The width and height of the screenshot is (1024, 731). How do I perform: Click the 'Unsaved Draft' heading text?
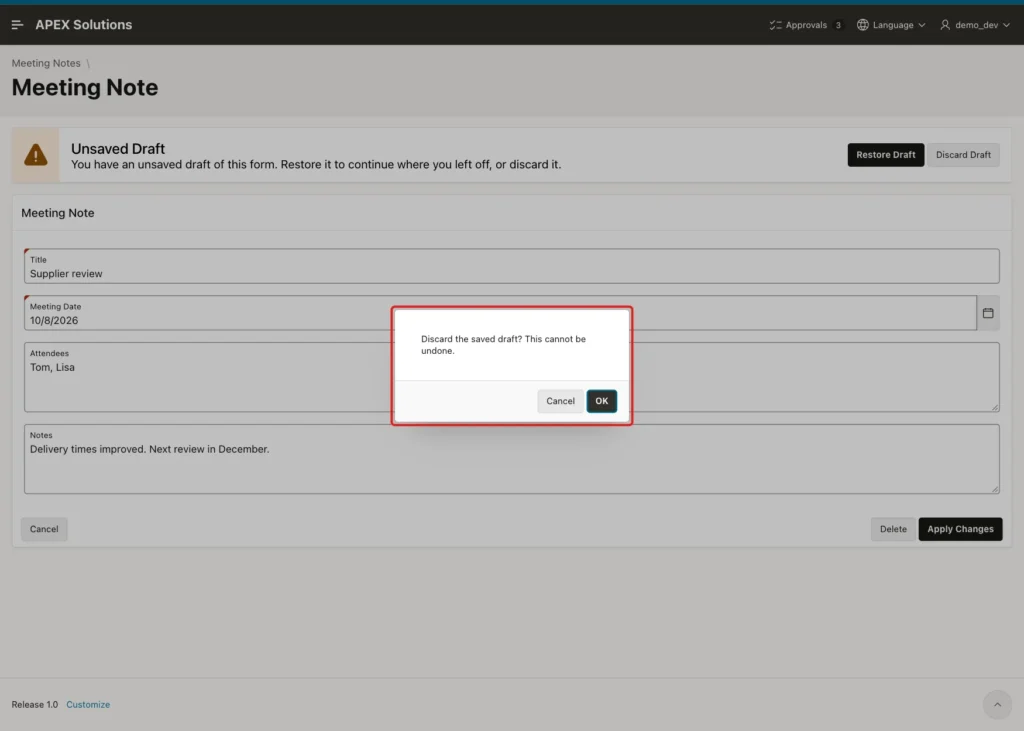pyautogui.click(x=118, y=148)
